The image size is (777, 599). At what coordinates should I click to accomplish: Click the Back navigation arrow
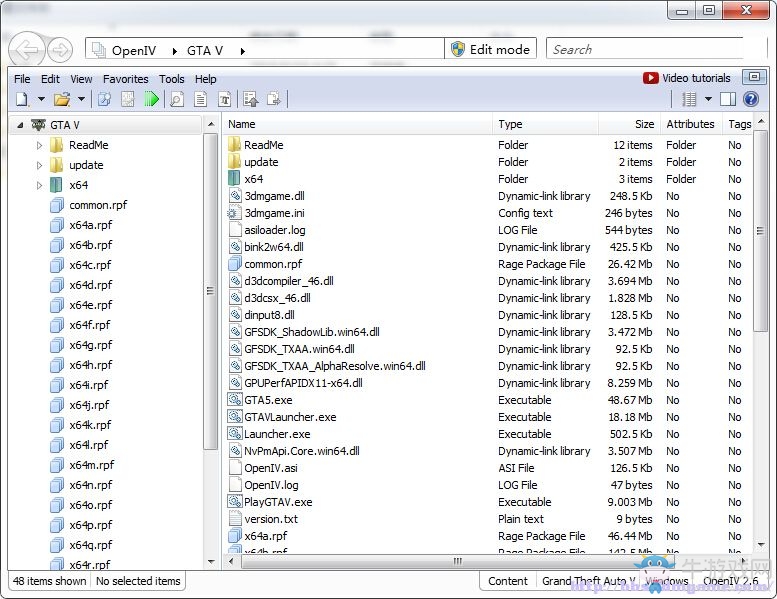coord(27,50)
